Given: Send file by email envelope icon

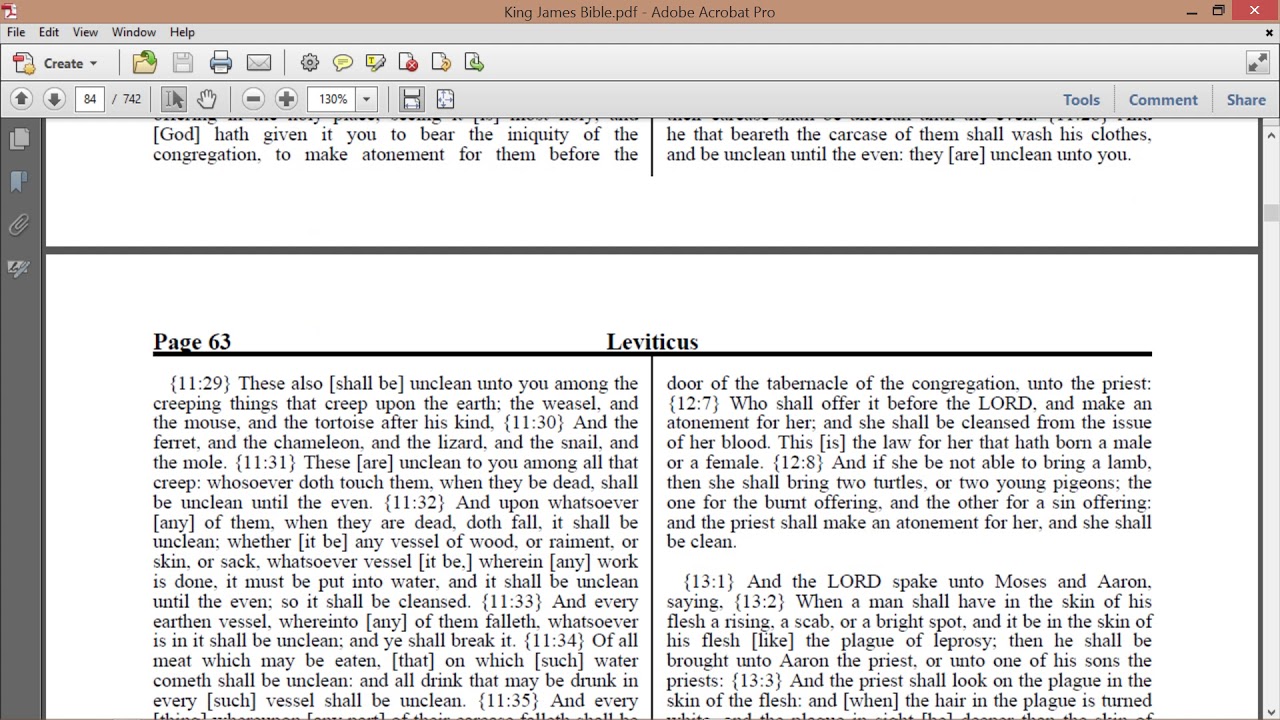Looking at the screenshot, I should pyautogui.click(x=259, y=63).
